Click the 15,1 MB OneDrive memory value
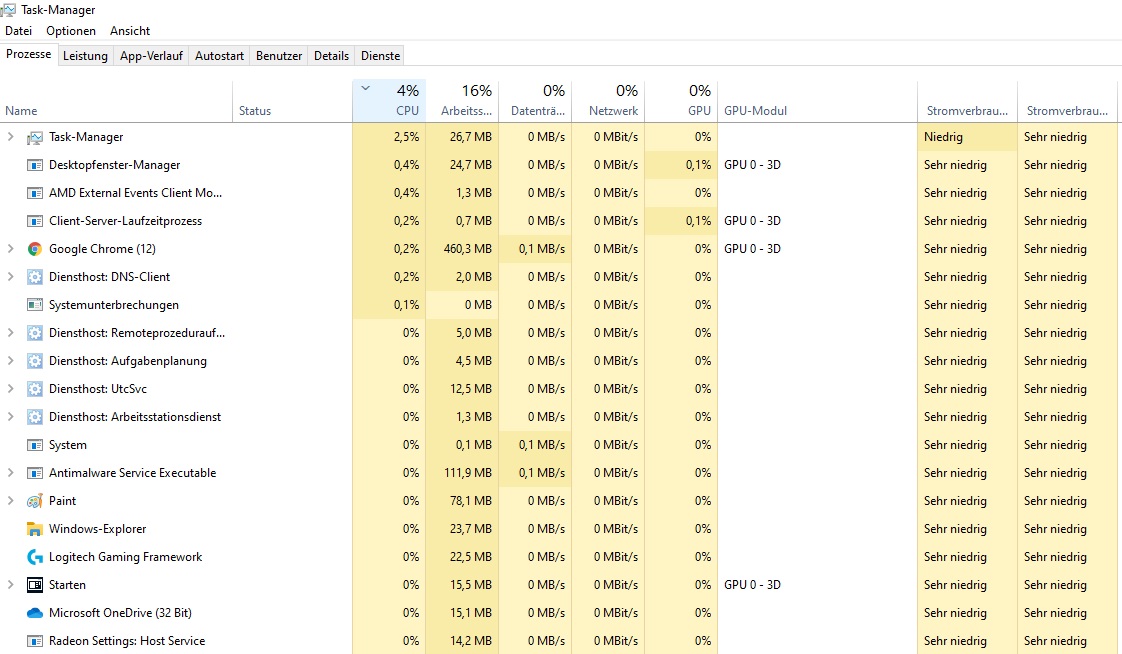This screenshot has width=1122, height=654. (x=471, y=612)
